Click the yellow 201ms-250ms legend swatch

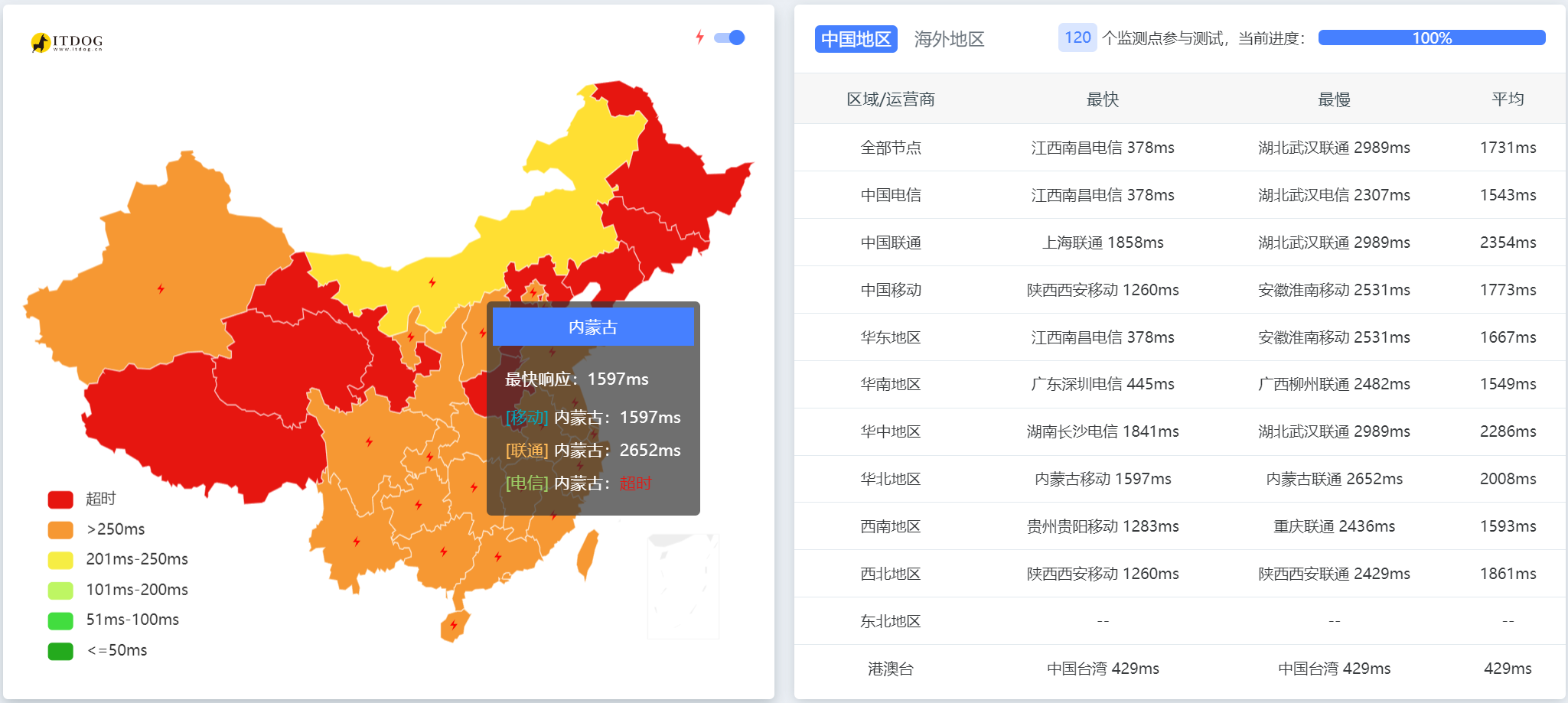click(60, 560)
